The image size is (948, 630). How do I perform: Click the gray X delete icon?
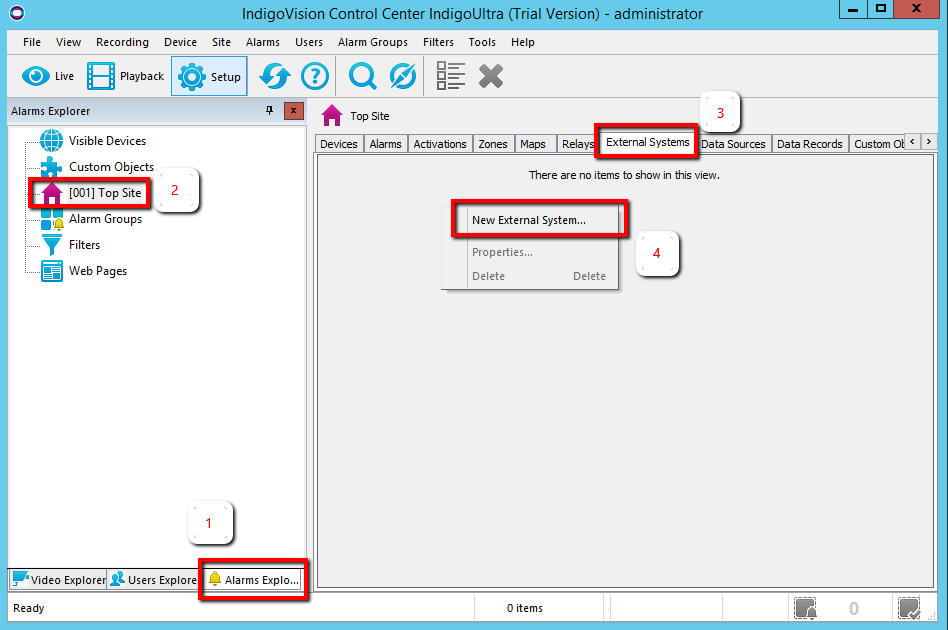click(x=490, y=77)
